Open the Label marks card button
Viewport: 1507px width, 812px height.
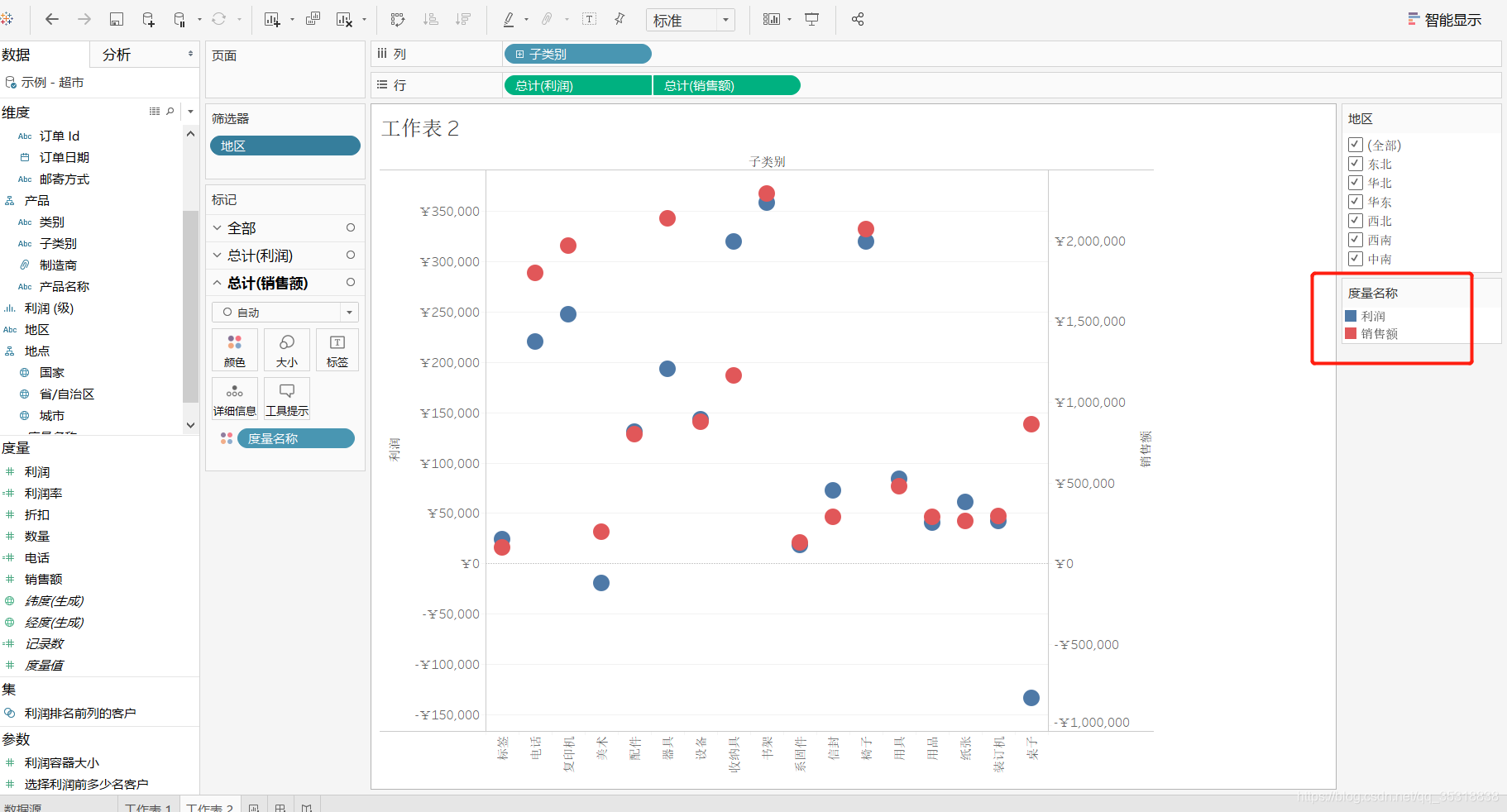click(x=337, y=350)
